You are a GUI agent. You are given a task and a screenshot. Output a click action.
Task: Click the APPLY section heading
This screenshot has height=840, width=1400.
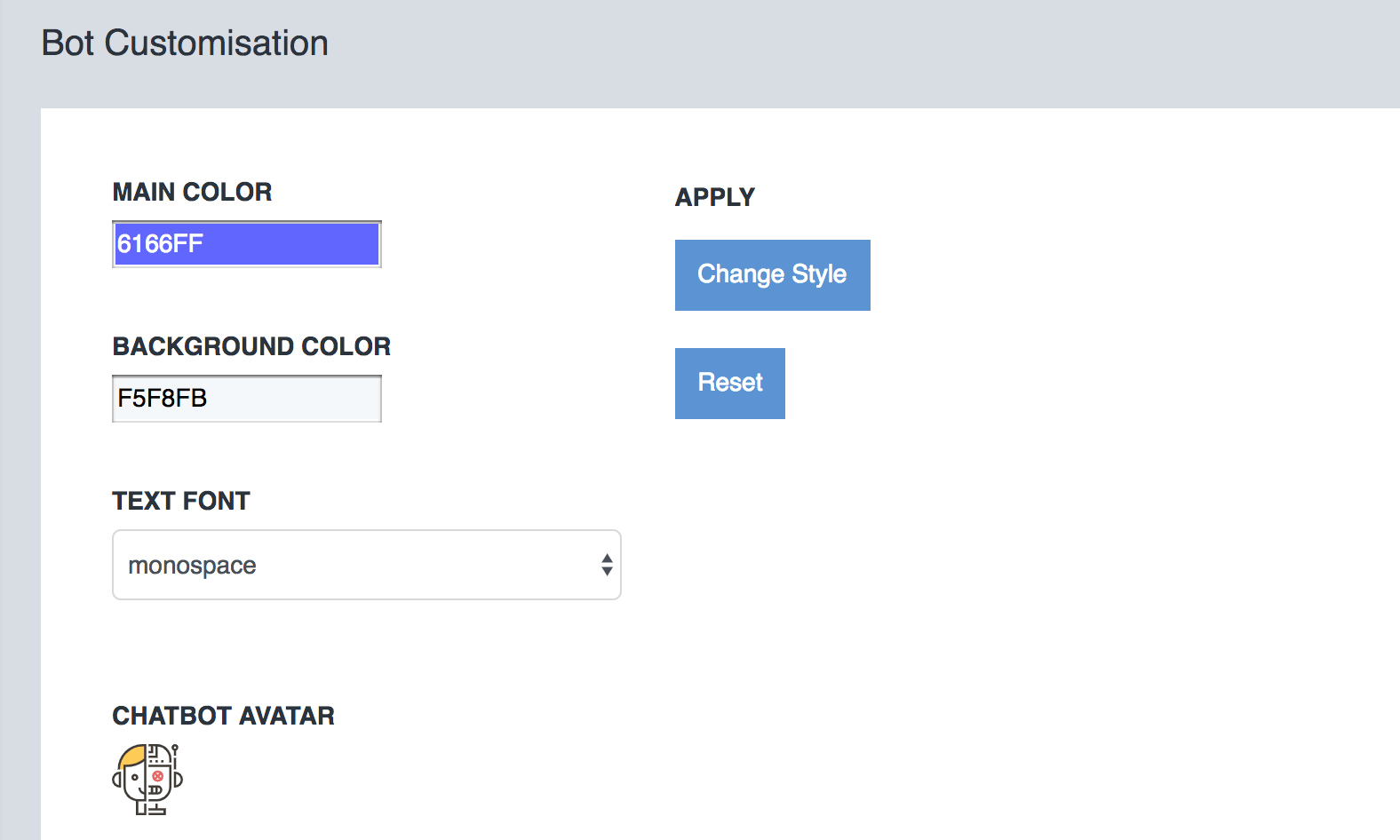pos(715,197)
